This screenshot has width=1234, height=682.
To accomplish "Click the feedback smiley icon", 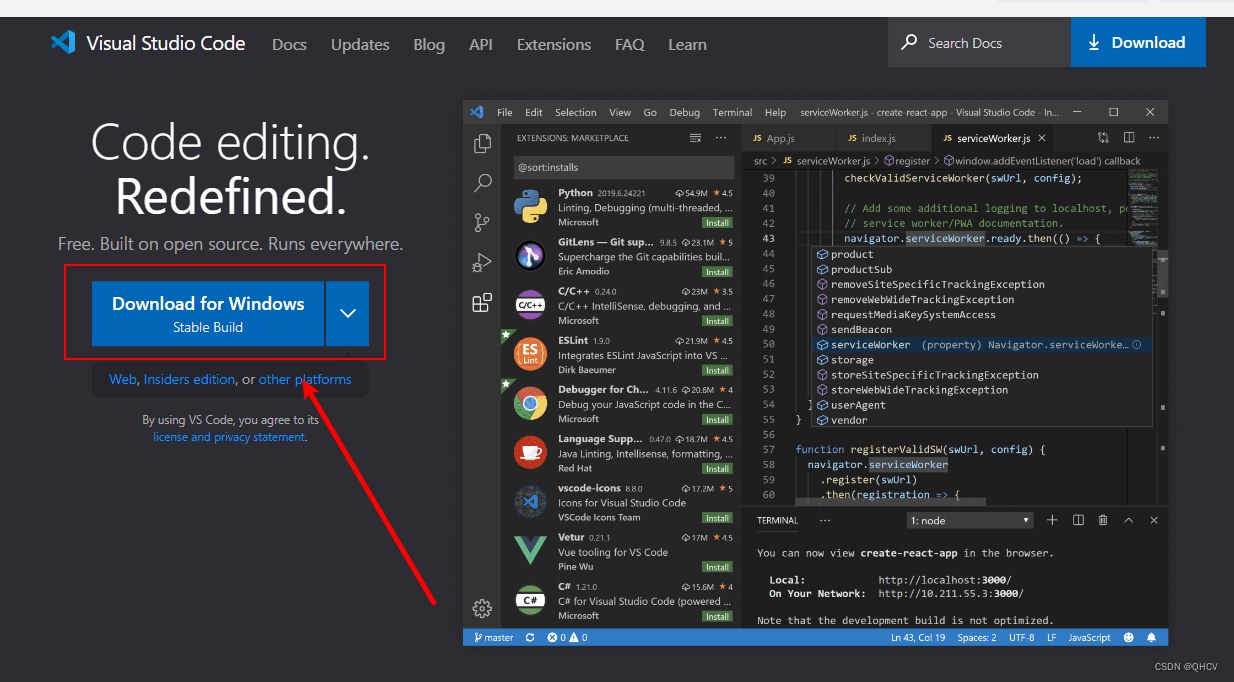I will 1129,637.
